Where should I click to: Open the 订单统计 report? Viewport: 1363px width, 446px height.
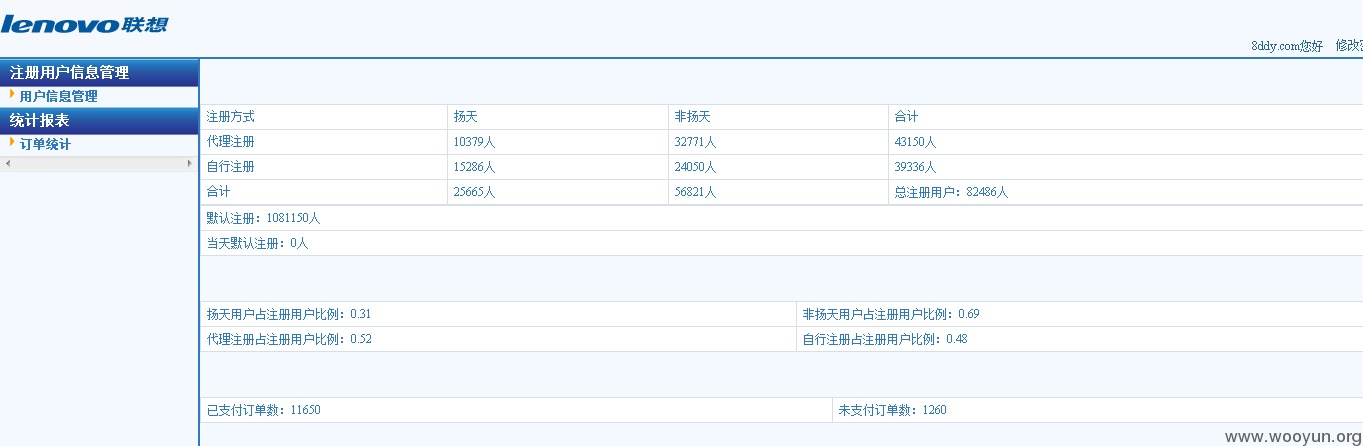click(x=46, y=144)
